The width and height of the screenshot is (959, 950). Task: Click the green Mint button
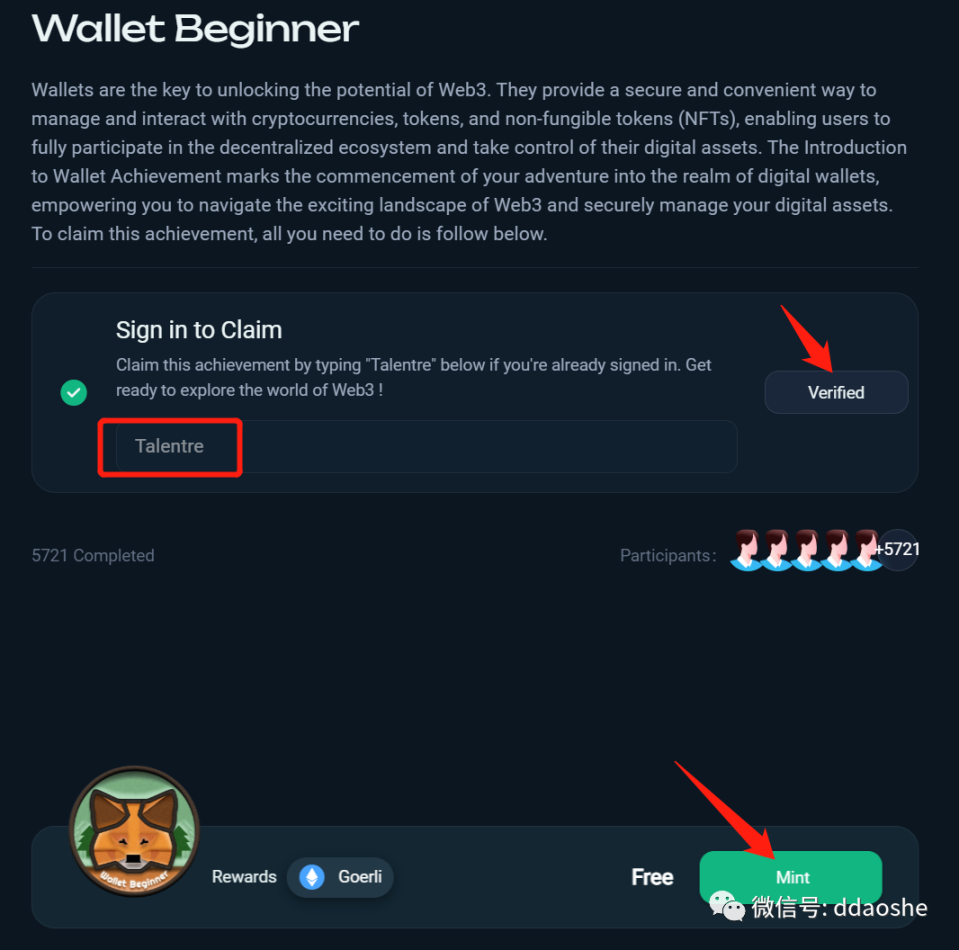click(x=791, y=877)
